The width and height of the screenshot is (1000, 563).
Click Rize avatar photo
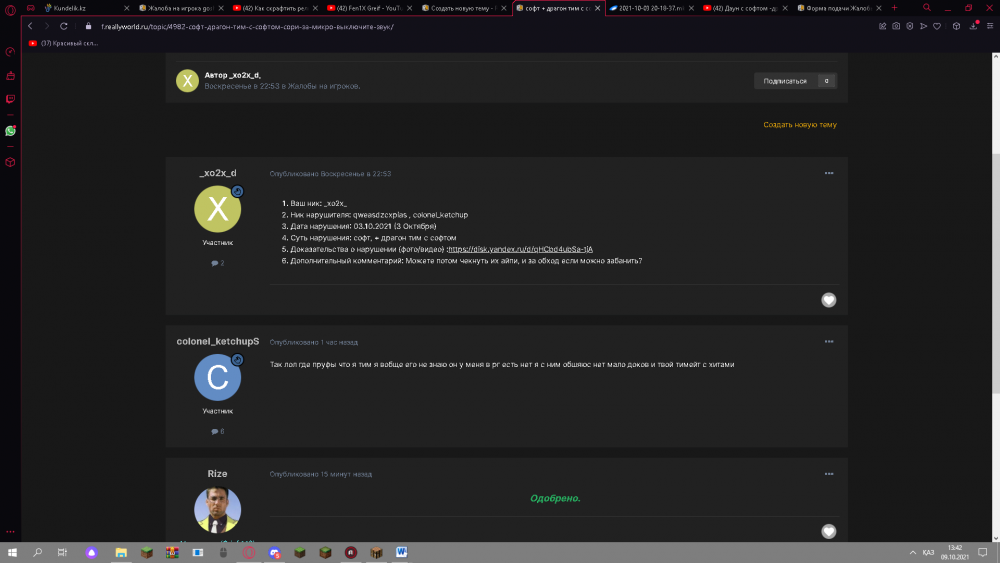[217, 510]
